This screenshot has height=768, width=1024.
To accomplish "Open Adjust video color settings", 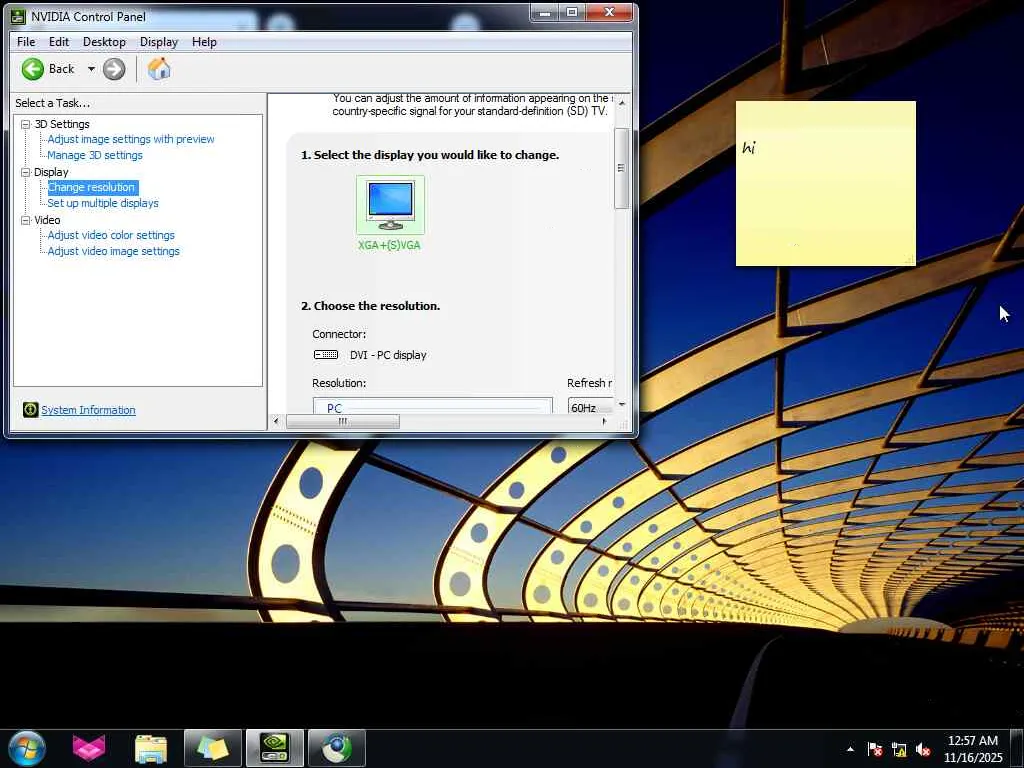I will pyautogui.click(x=111, y=235).
